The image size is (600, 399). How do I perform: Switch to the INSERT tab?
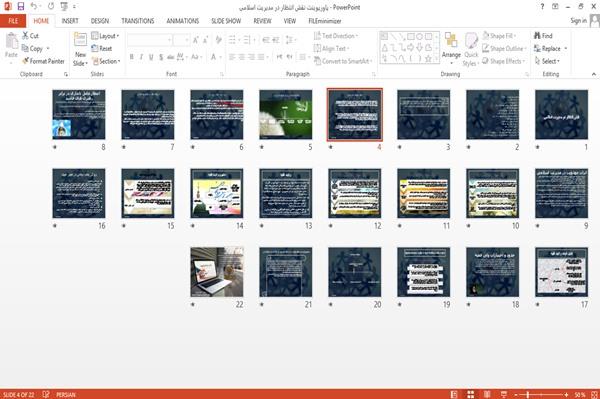pos(70,21)
